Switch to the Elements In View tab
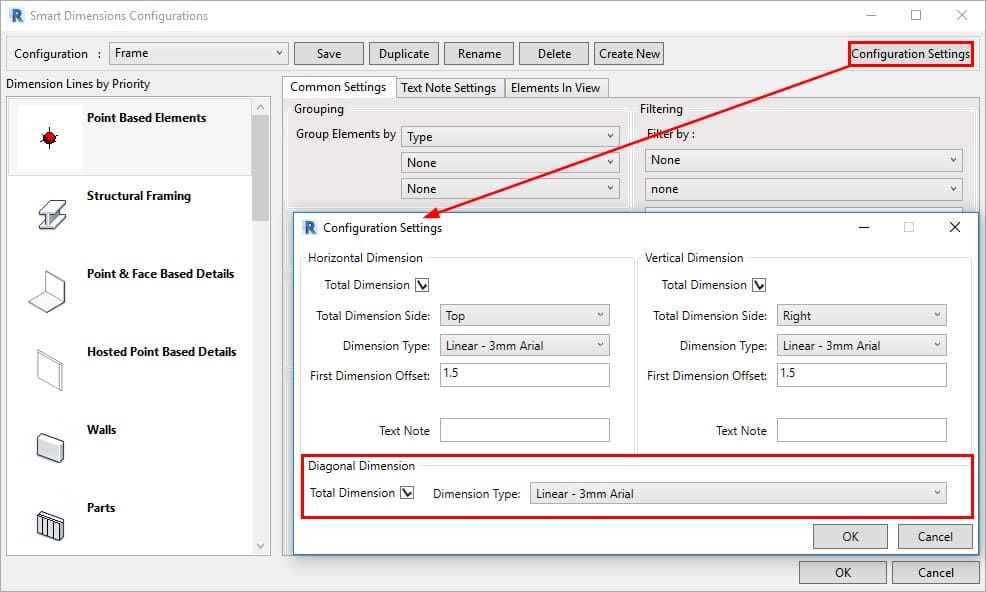The height and width of the screenshot is (592, 986). [x=555, y=88]
